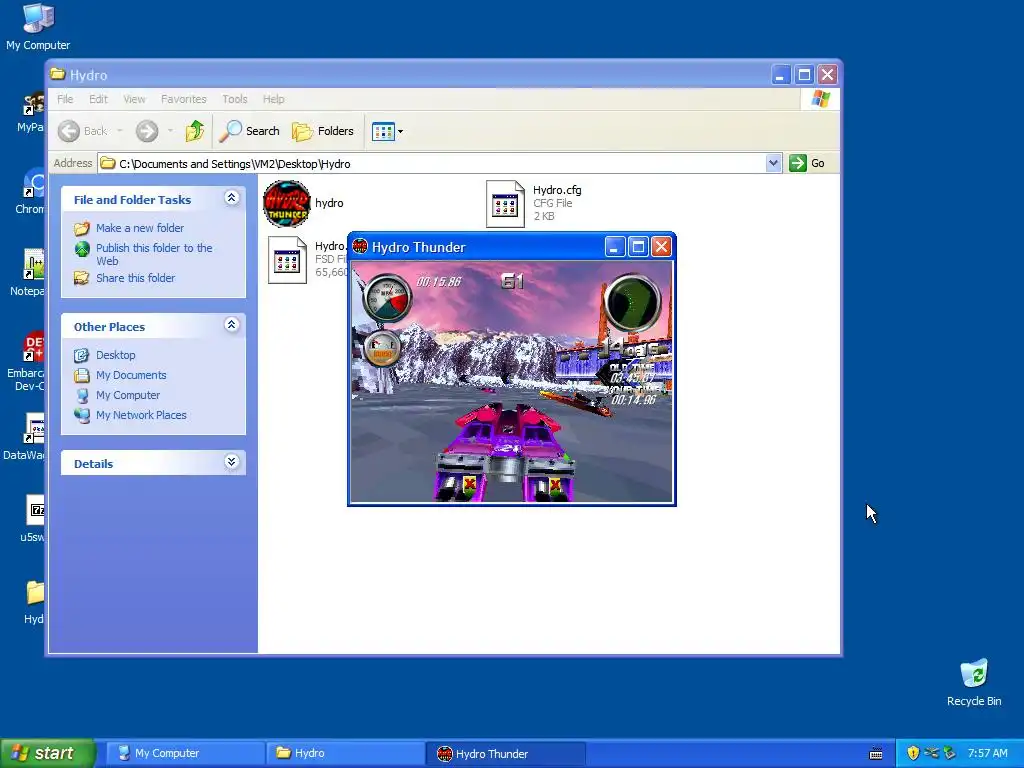Click the Hydro Thunder title bar icon

coord(360,247)
